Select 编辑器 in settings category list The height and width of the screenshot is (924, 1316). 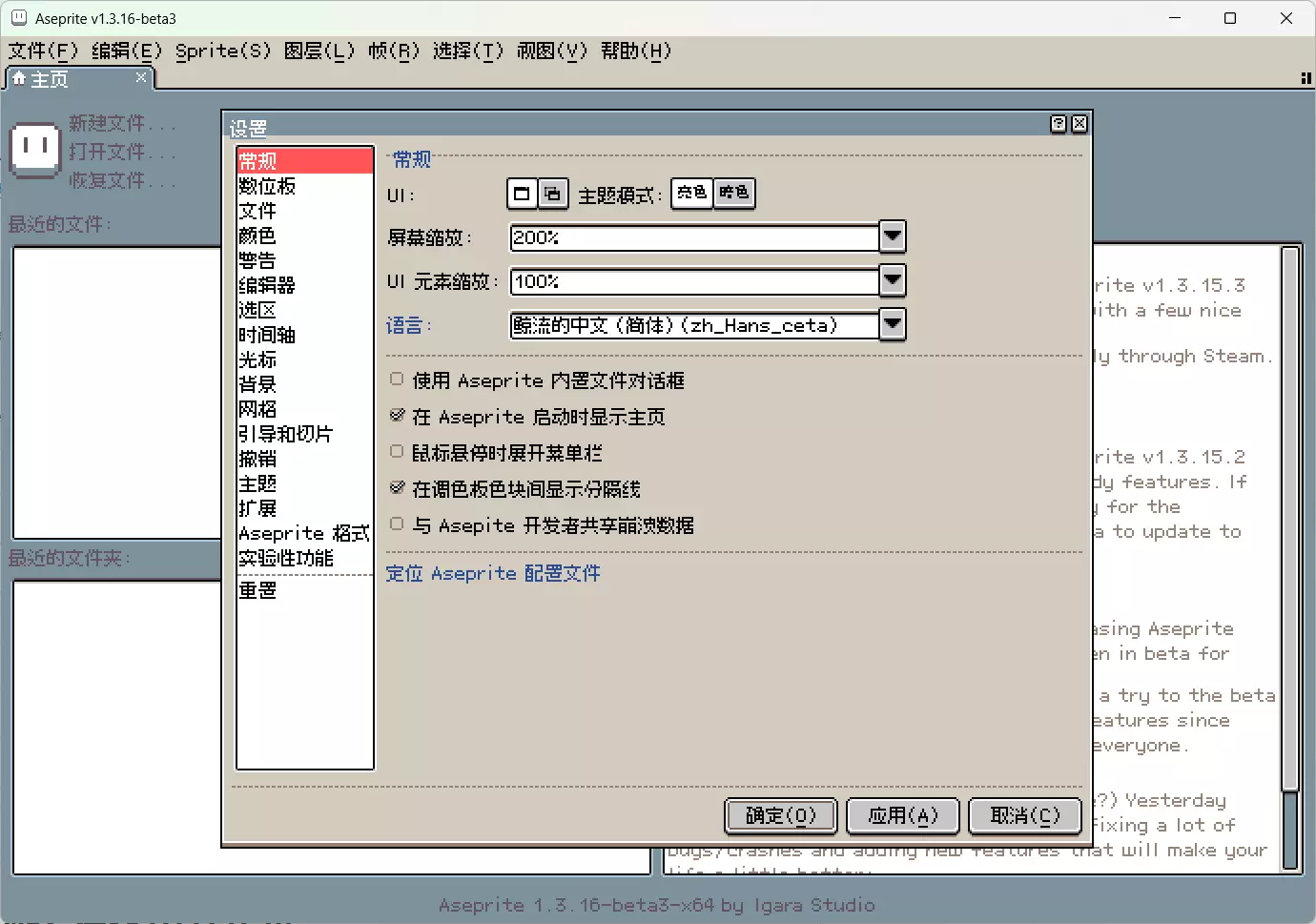[305, 284]
